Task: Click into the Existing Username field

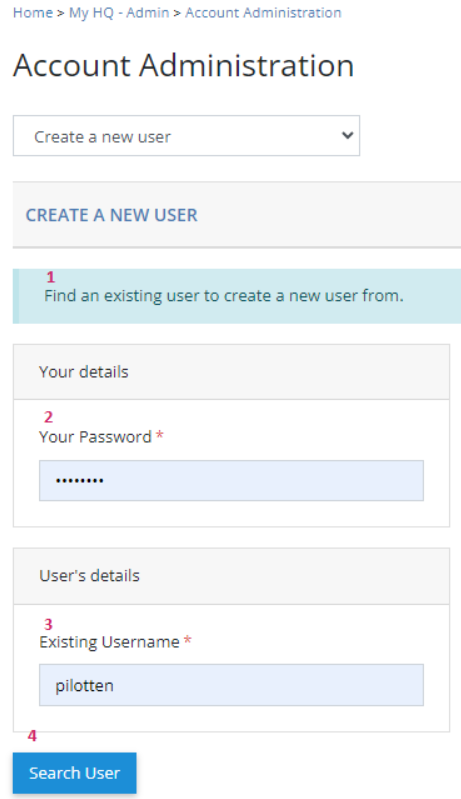Action: tap(231, 685)
